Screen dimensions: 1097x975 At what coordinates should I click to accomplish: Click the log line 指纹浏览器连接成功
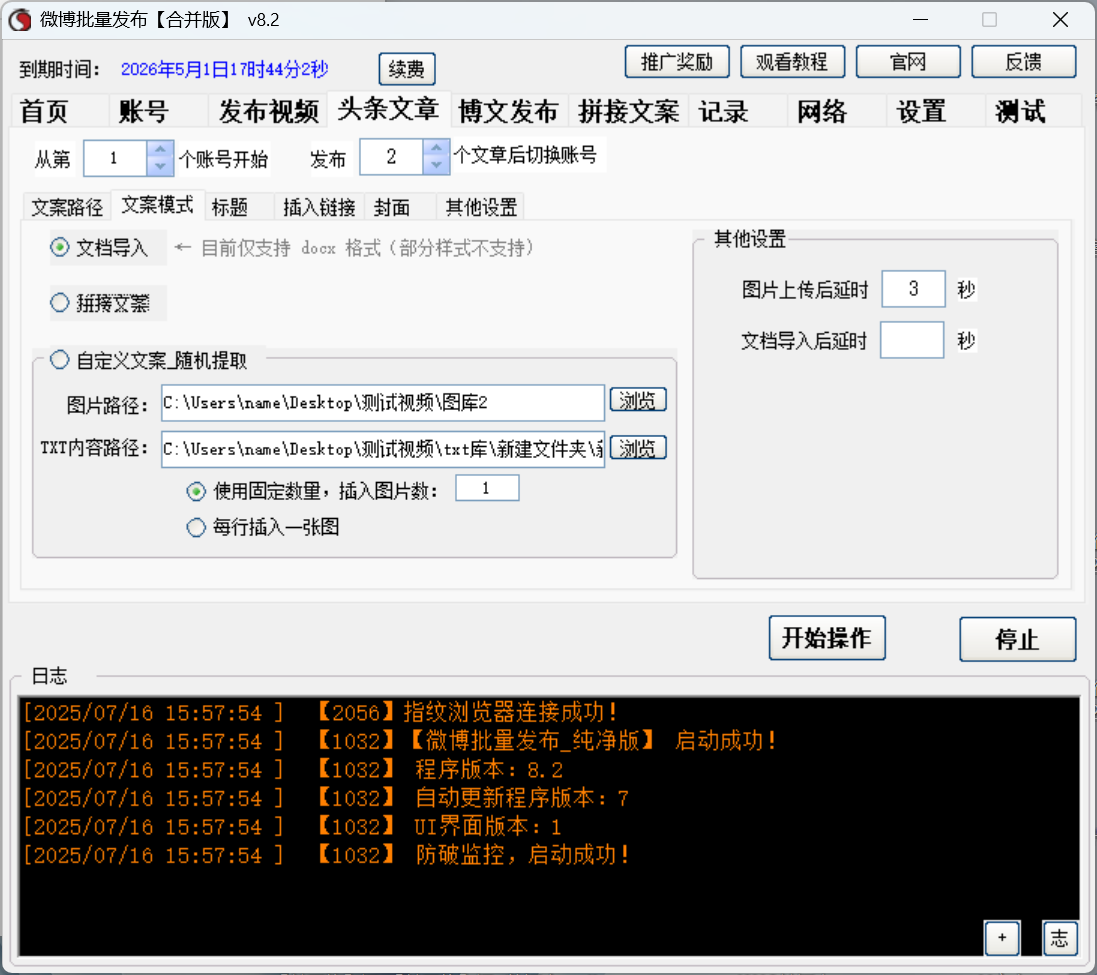320,712
